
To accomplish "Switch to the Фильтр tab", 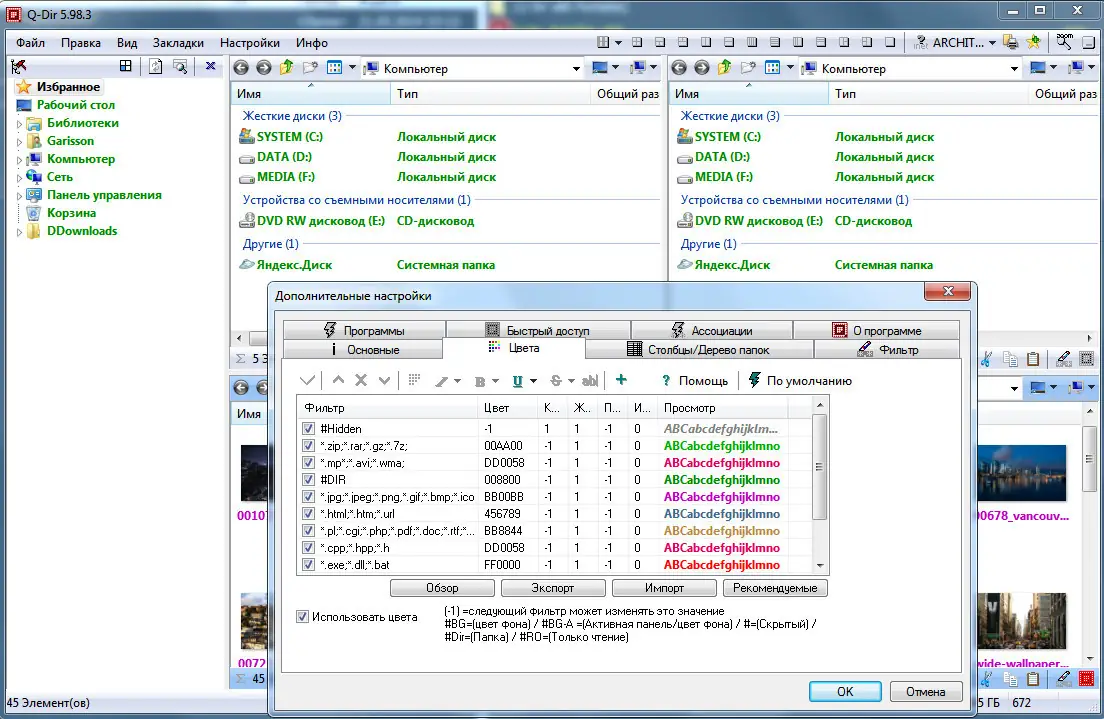I will pyautogui.click(x=887, y=349).
